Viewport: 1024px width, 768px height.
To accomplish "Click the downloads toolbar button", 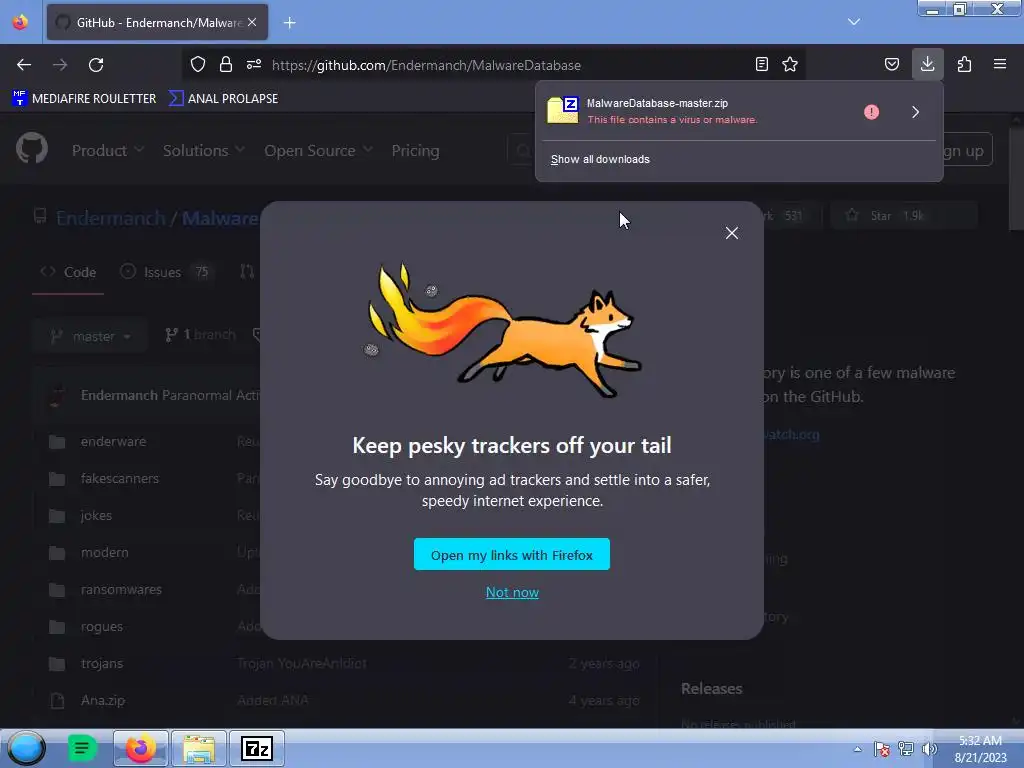I will pos(927,64).
